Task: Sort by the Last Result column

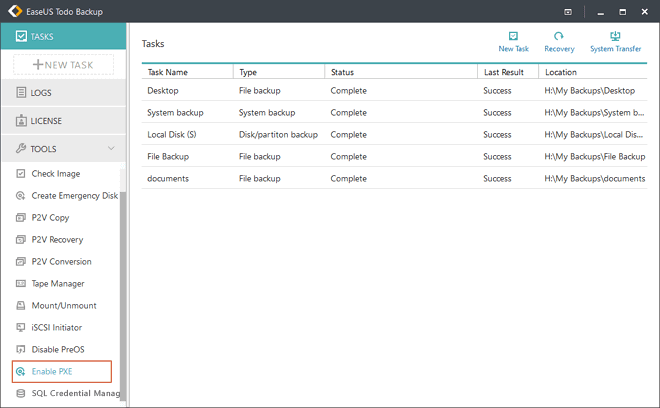Action: 506,72
